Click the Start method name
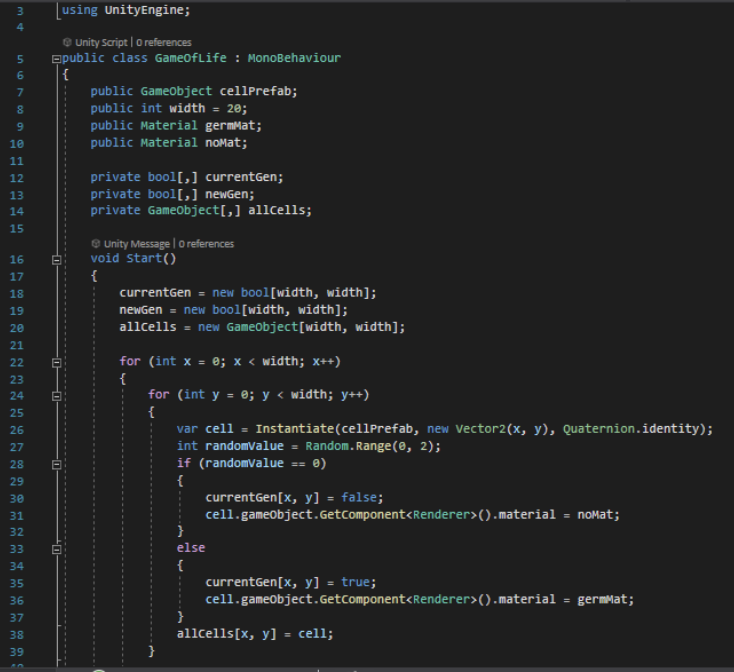 point(144,258)
